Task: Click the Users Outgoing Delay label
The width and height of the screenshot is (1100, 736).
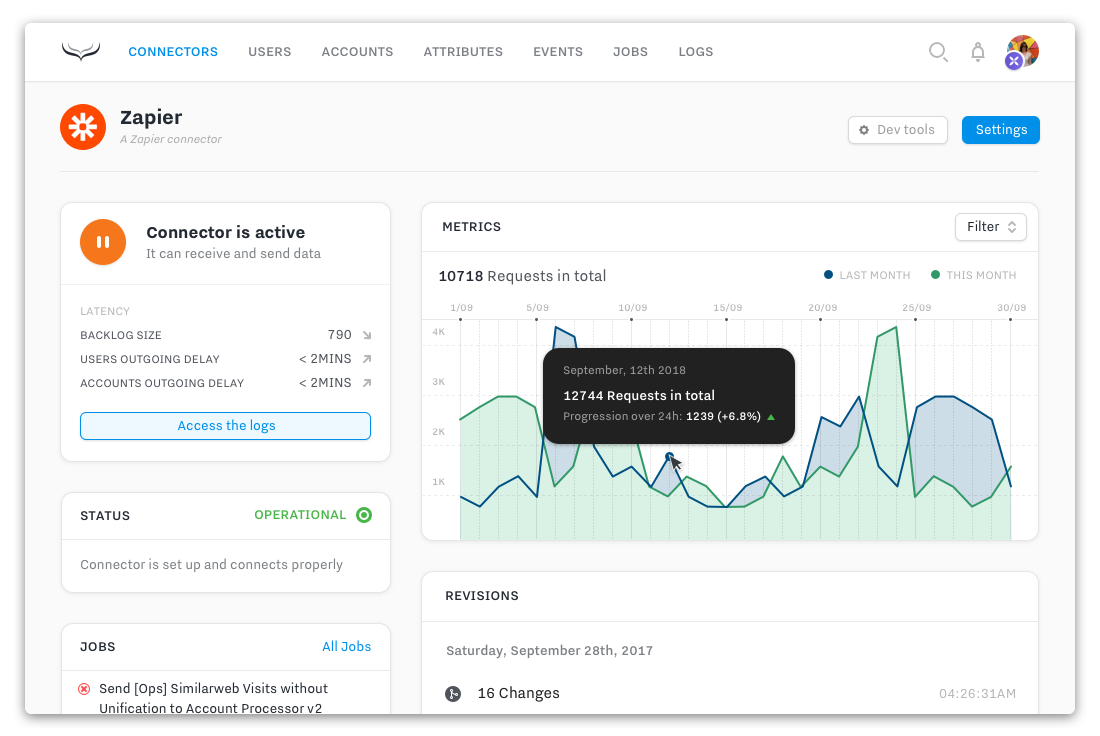Action: click(x=149, y=359)
